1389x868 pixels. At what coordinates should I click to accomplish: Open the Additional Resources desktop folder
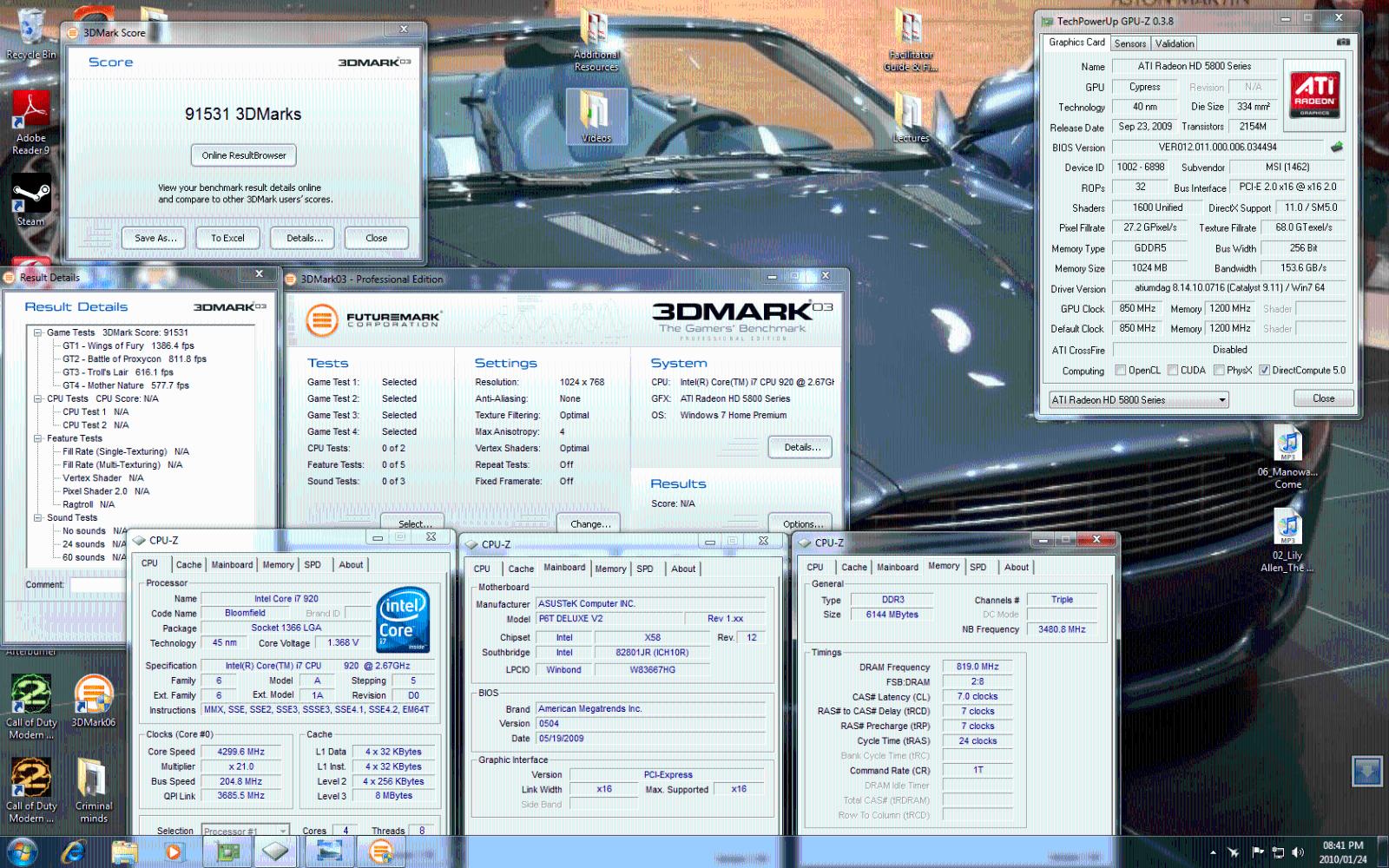pos(596,41)
